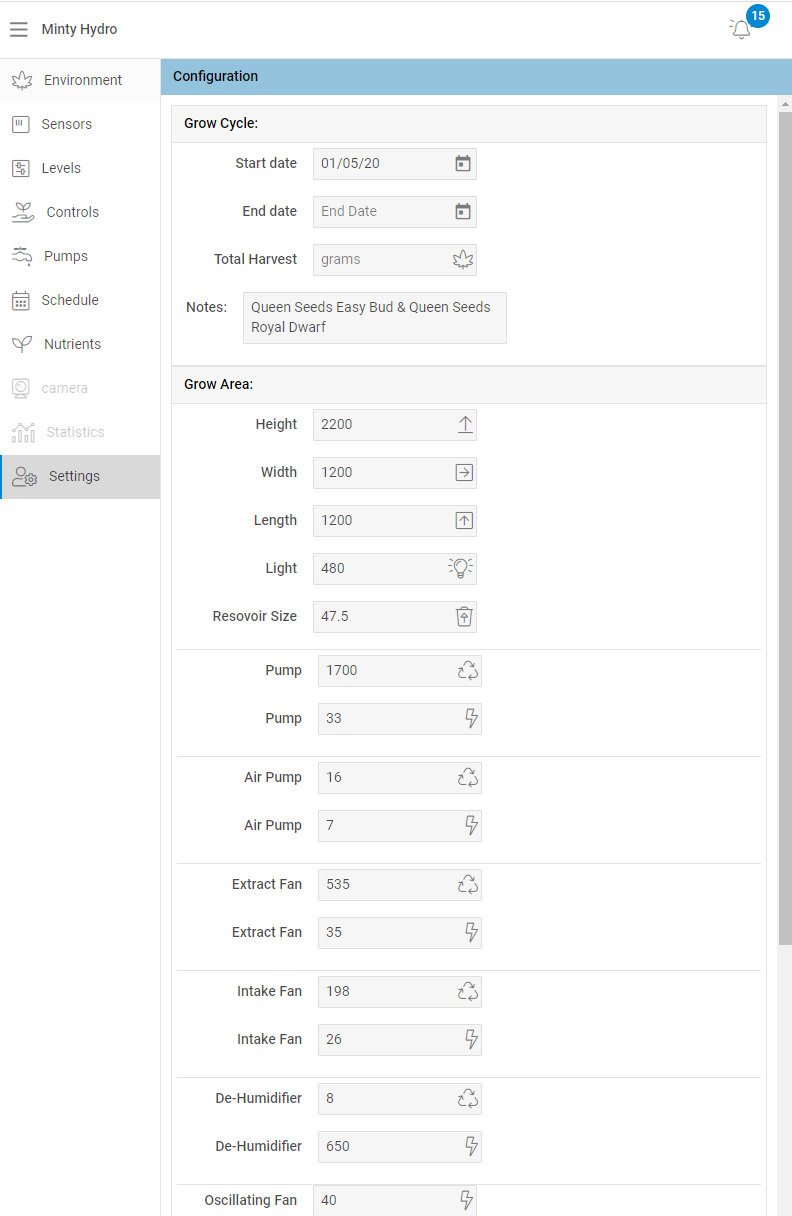Click the Total Harvest grams input
Image resolution: width=792 pixels, height=1216 pixels.
(380, 260)
